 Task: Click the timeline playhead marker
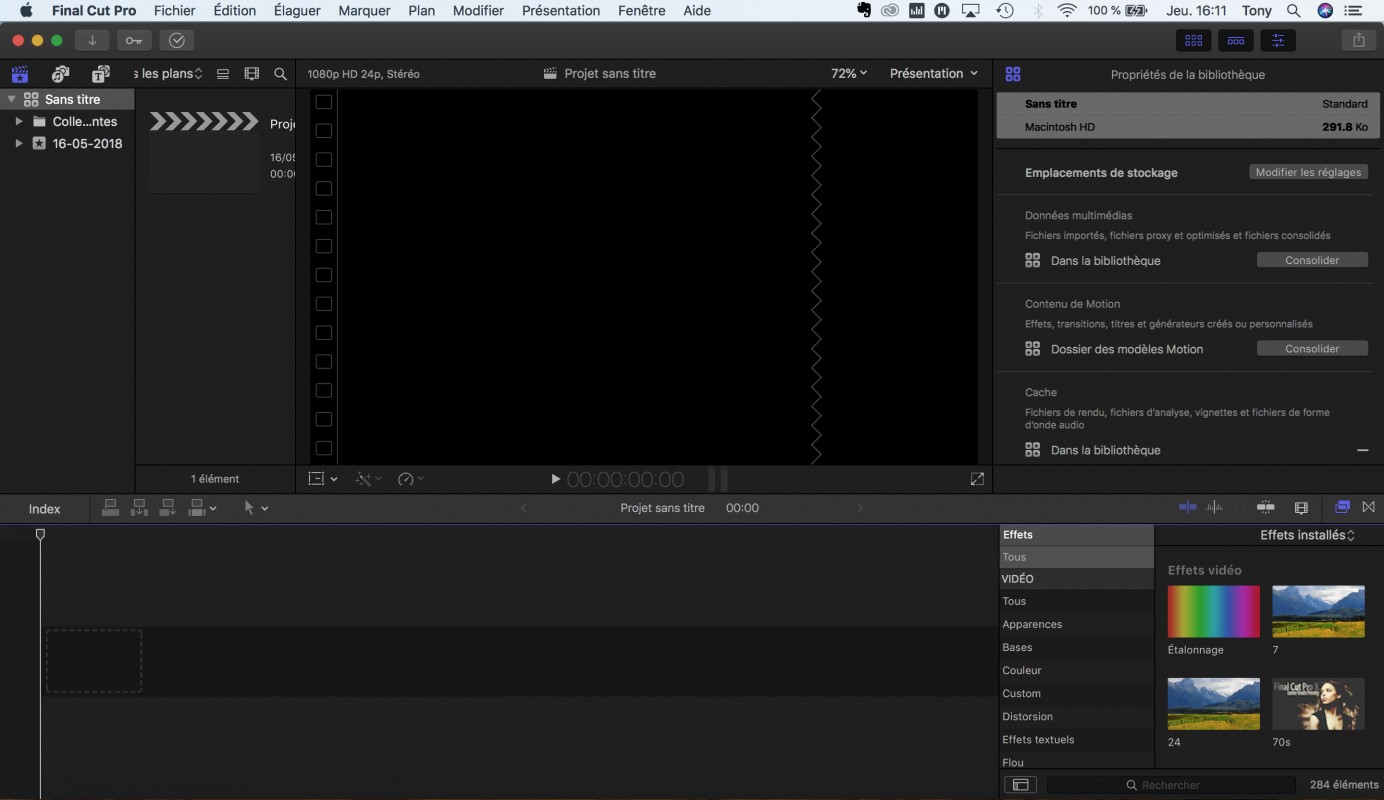click(x=40, y=535)
